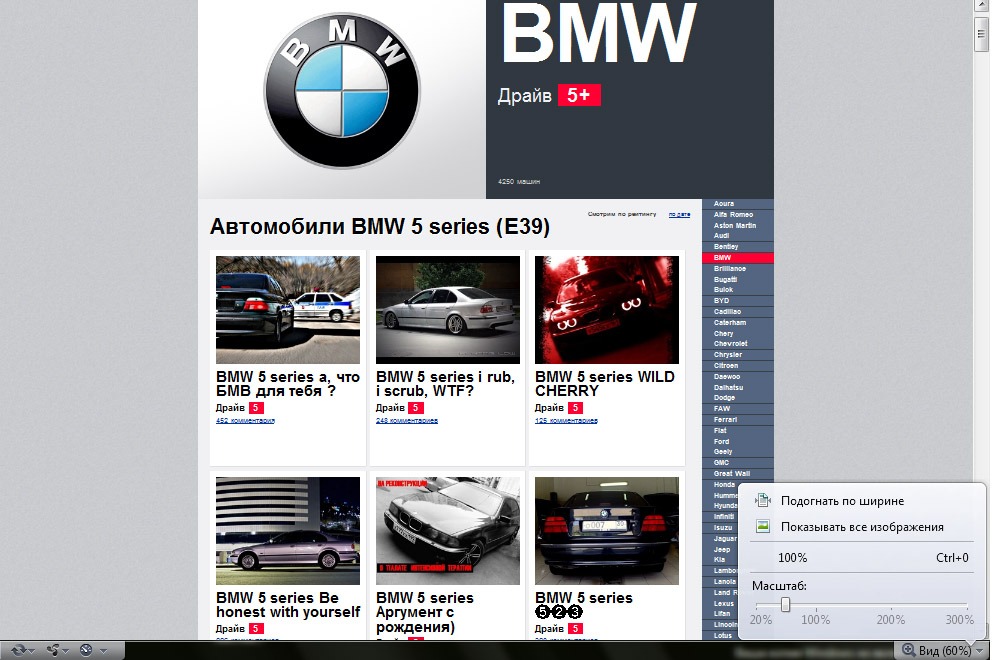This screenshot has width=996, height=660.
Task: Select Daihatsu in the brand list
Action: tap(729, 387)
